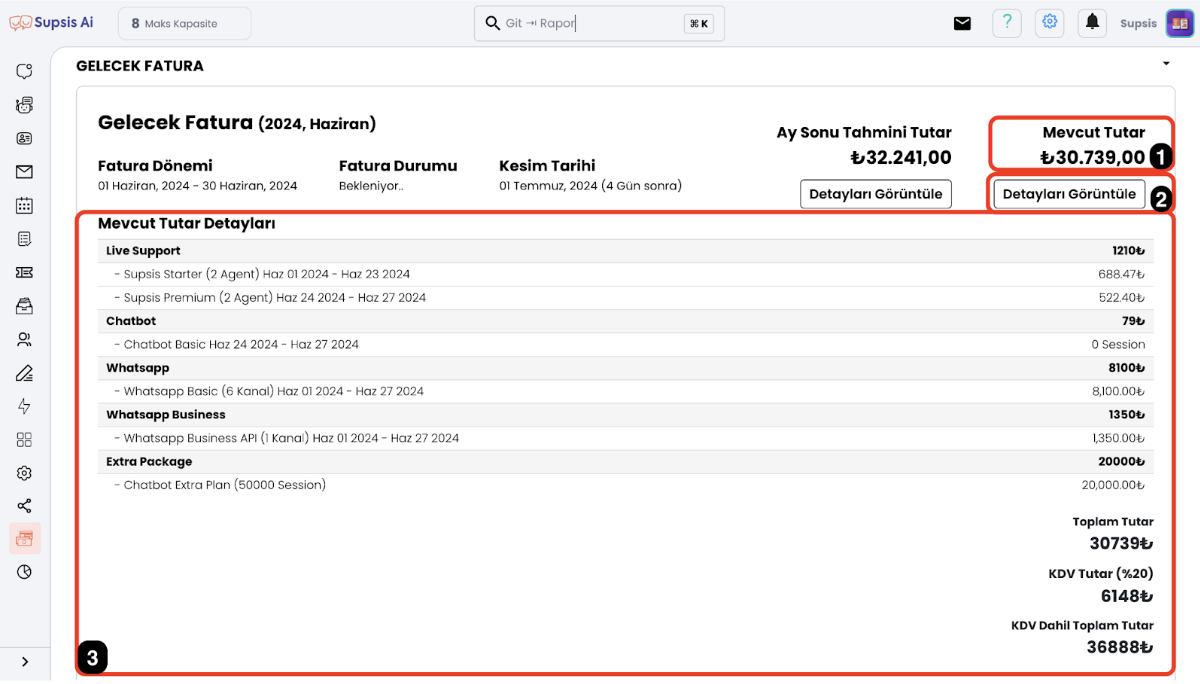This screenshot has width=1200, height=684.
Task: Open the ticket icon in sidebar
Action: click(x=24, y=272)
